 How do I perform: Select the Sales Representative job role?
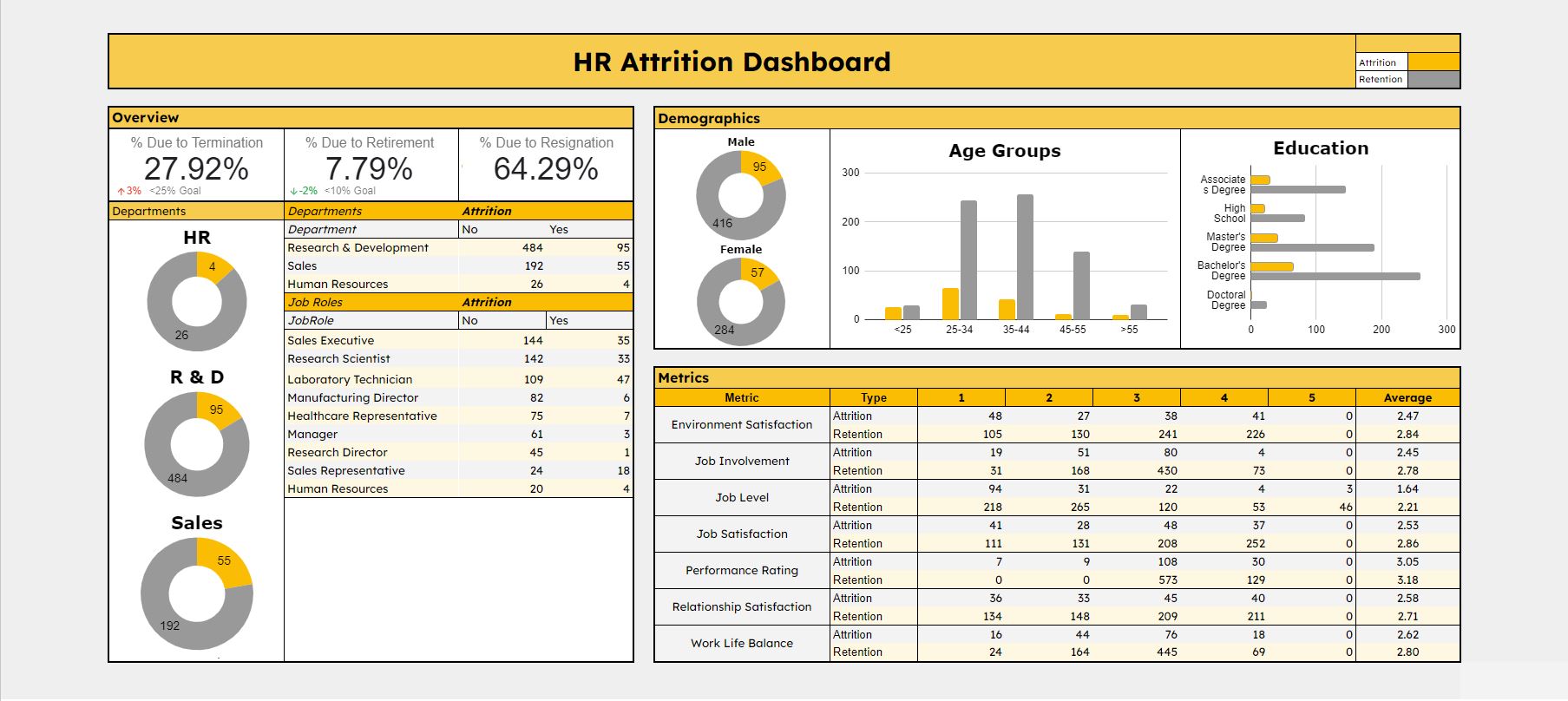pos(346,470)
